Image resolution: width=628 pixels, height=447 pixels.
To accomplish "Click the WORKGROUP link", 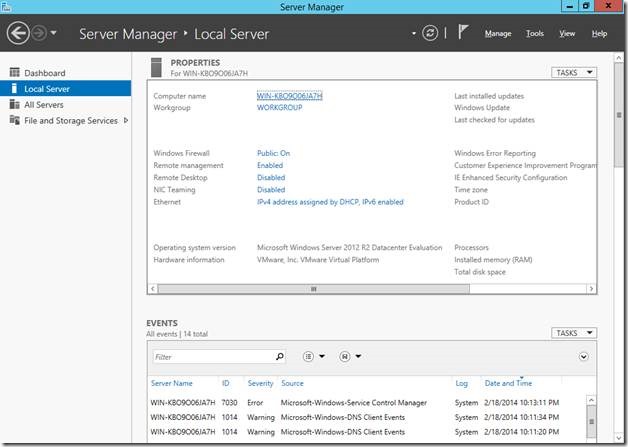I will [x=280, y=107].
